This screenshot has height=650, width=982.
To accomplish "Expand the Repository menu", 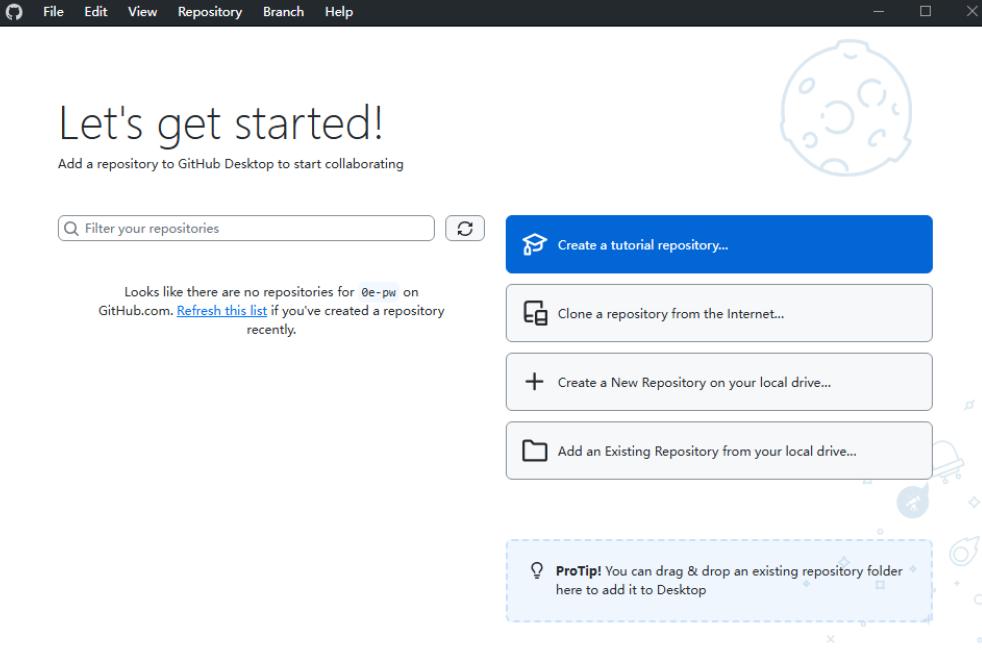I will tap(210, 12).
